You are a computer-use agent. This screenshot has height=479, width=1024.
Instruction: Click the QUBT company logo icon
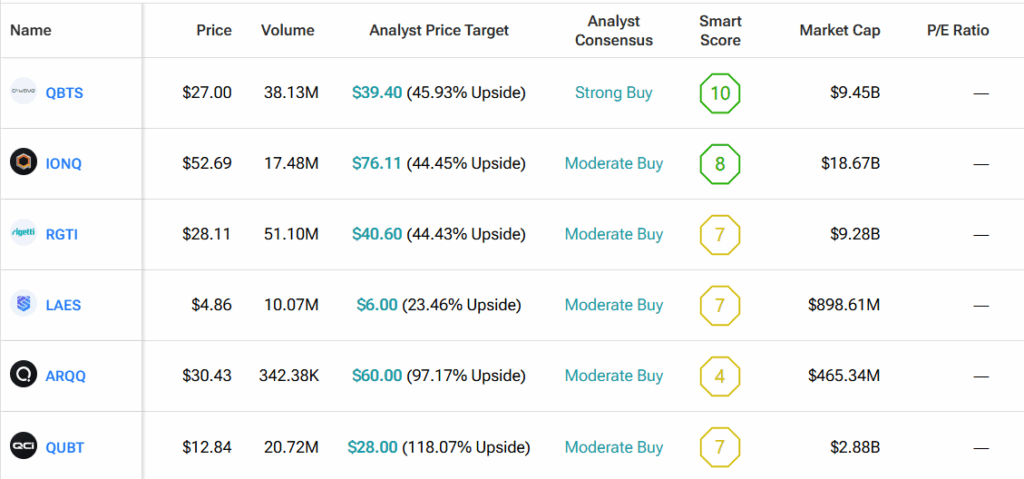pyautogui.click(x=23, y=447)
